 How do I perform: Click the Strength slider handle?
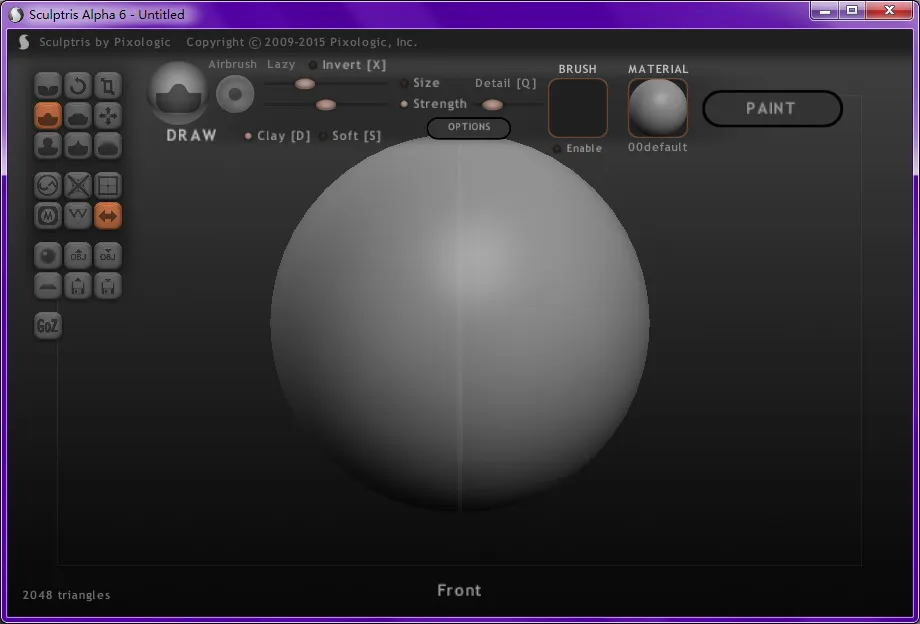click(x=326, y=105)
